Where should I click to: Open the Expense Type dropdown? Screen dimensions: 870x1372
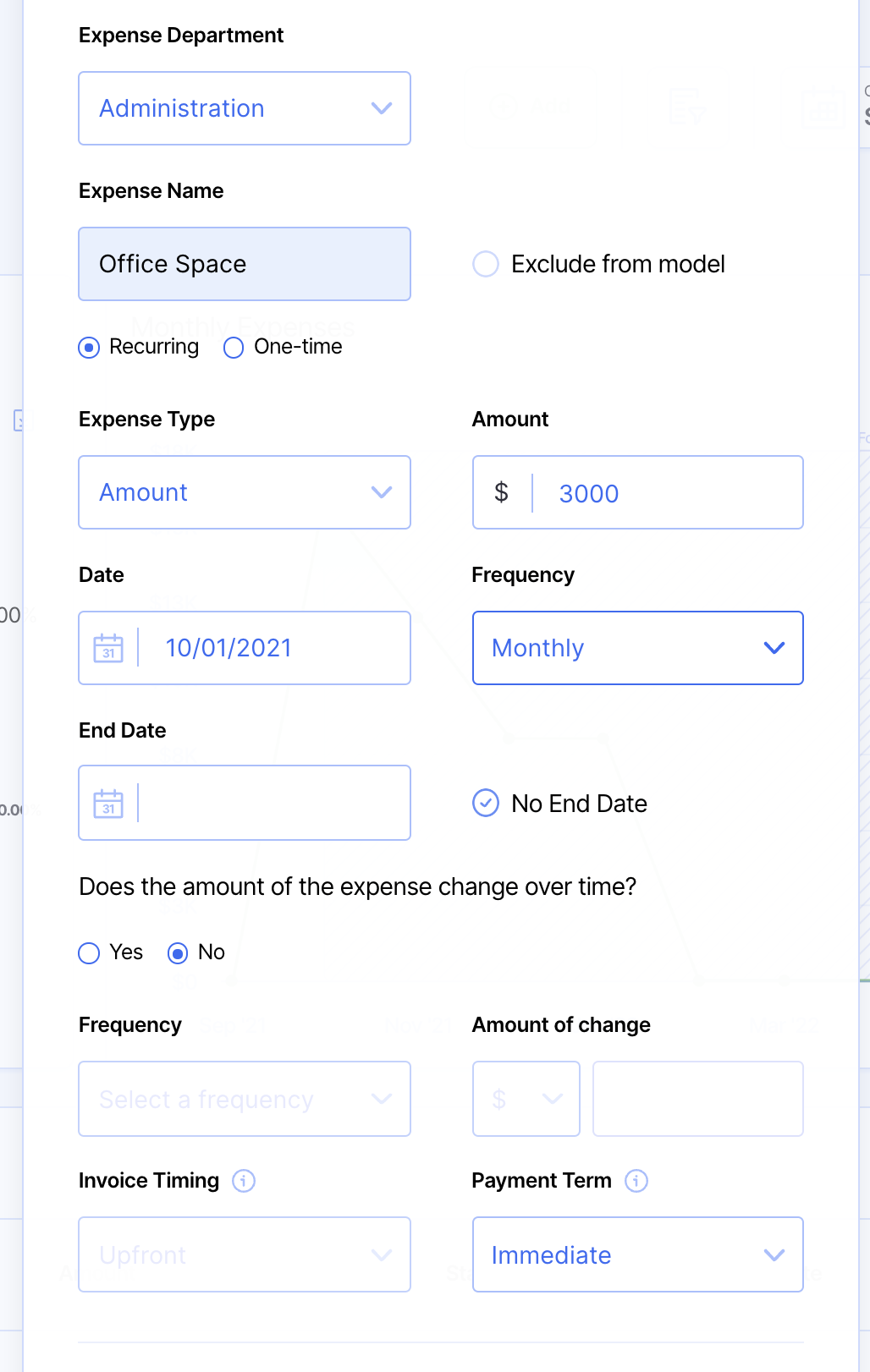[x=245, y=492]
